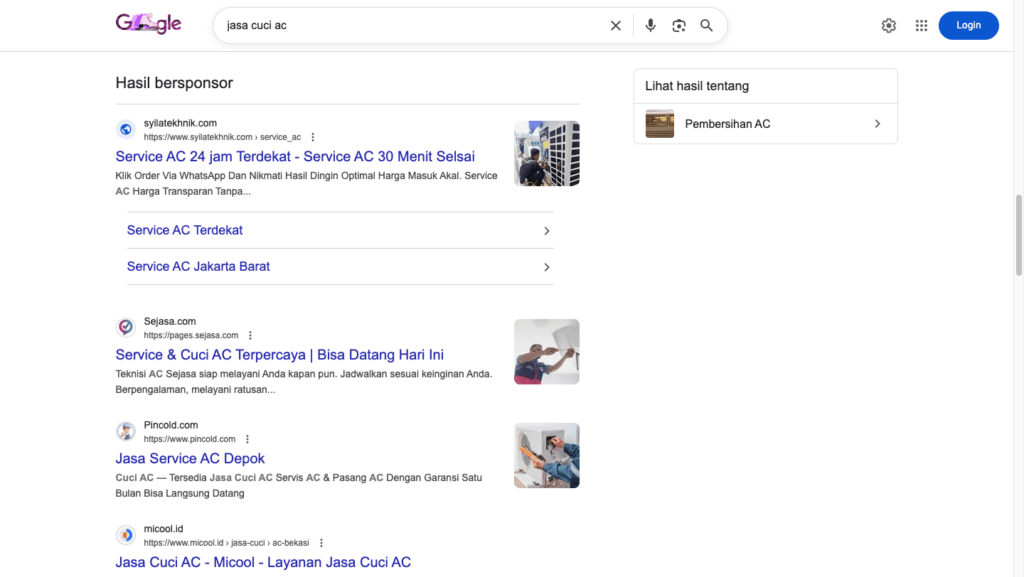
Task: Click the Google logo
Action: (x=148, y=23)
